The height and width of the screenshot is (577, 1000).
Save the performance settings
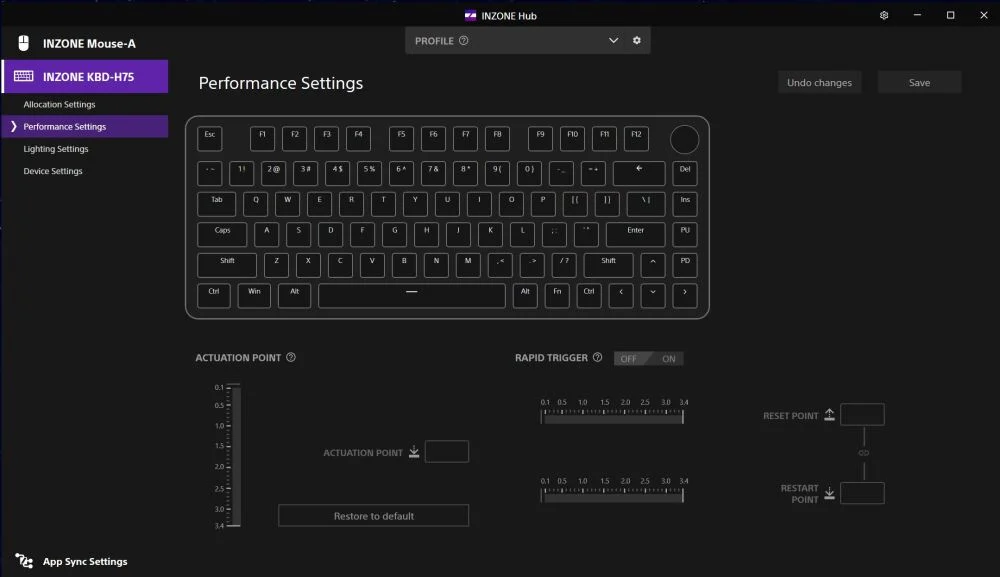(919, 82)
